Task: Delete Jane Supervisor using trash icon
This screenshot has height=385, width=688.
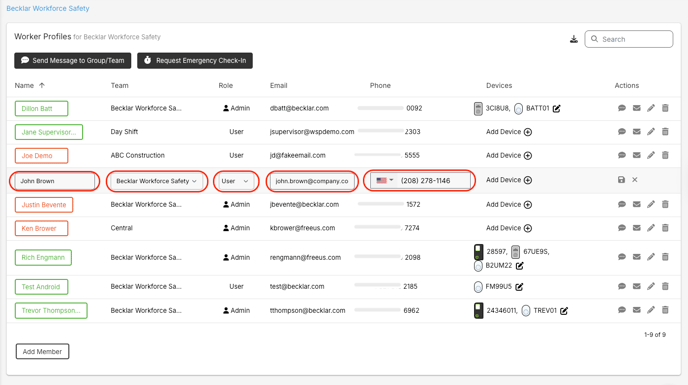Action: [665, 132]
